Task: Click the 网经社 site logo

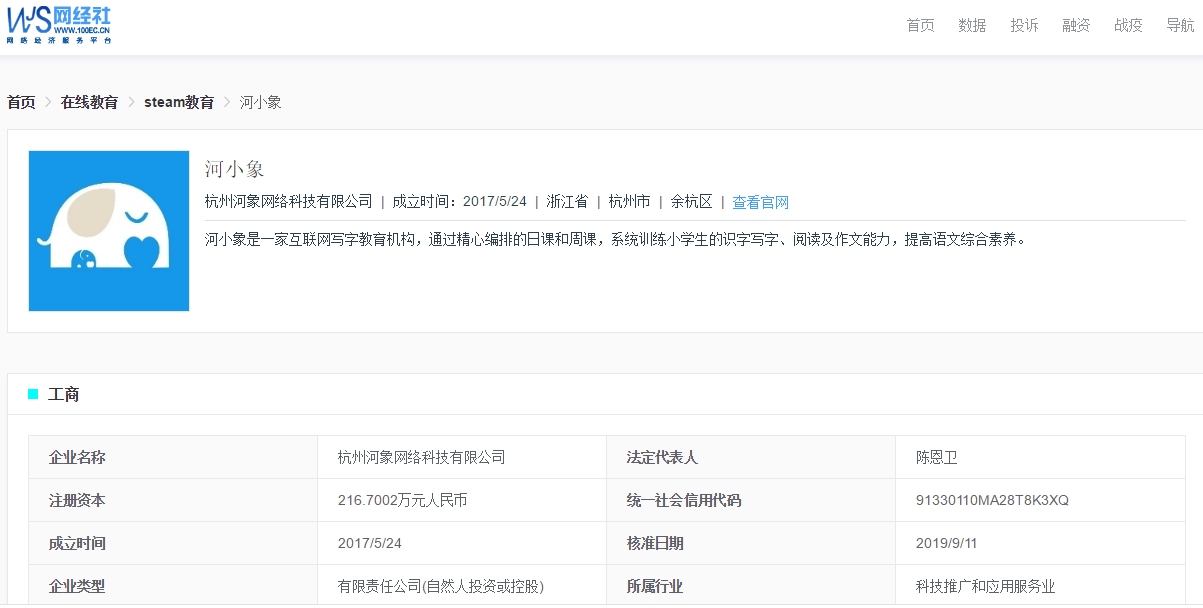Action: point(60,25)
